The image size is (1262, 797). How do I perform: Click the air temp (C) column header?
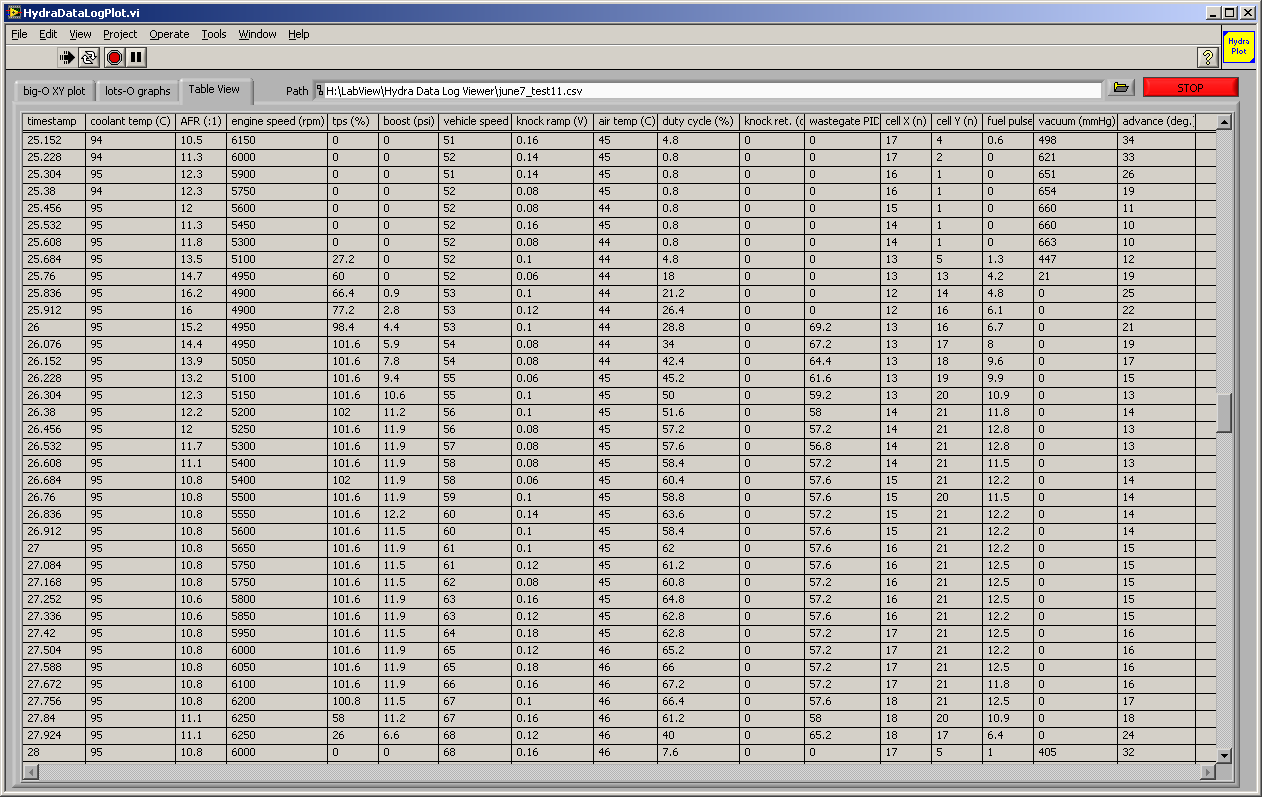tap(626, 122)
